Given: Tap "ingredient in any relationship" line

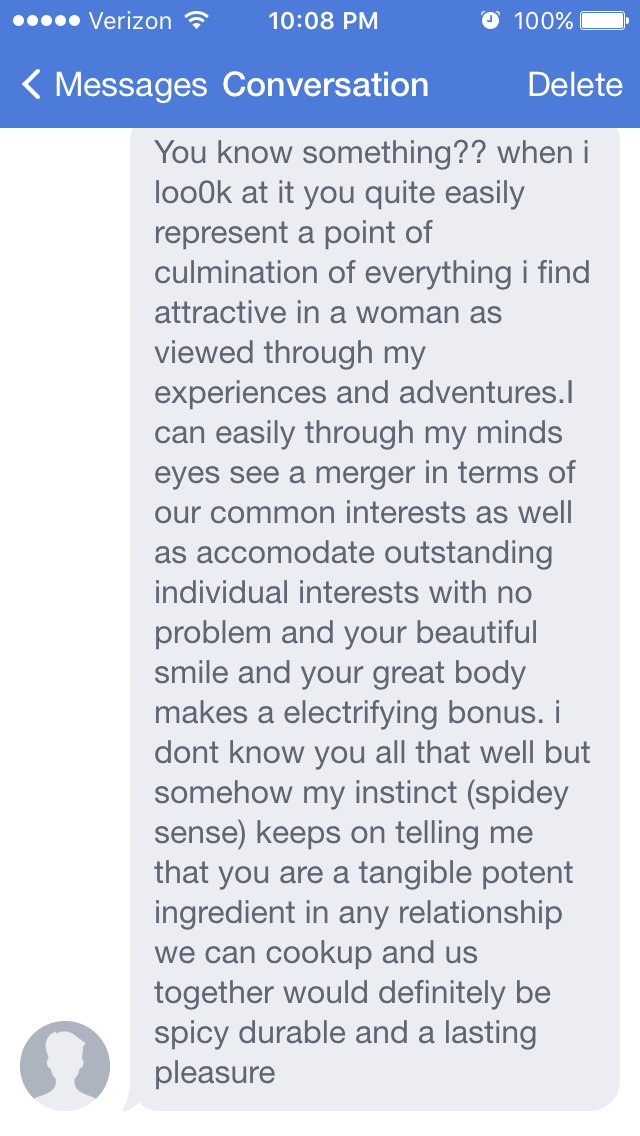Looking at the screenshot, I should coord(357,913).
